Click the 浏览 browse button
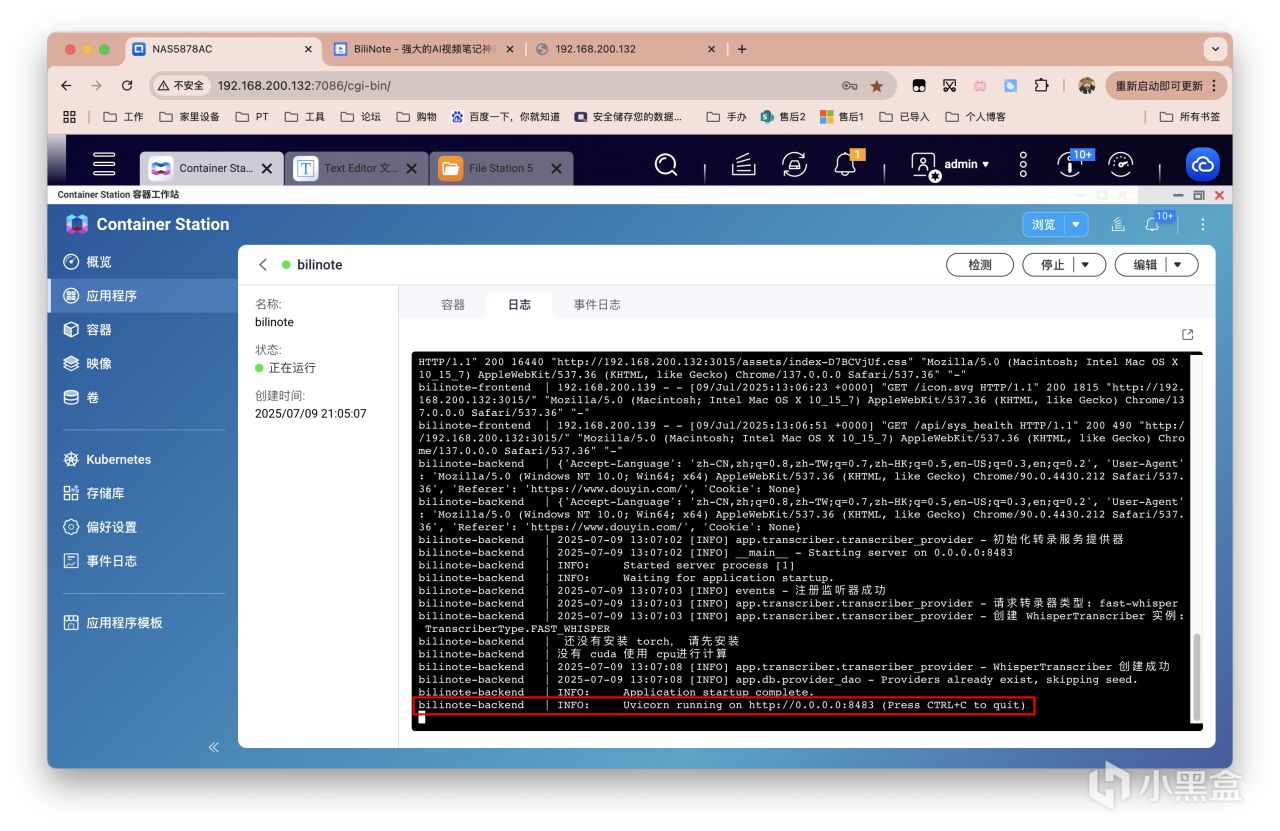This screenshot has height=831, width=1280. point(1043,225)
